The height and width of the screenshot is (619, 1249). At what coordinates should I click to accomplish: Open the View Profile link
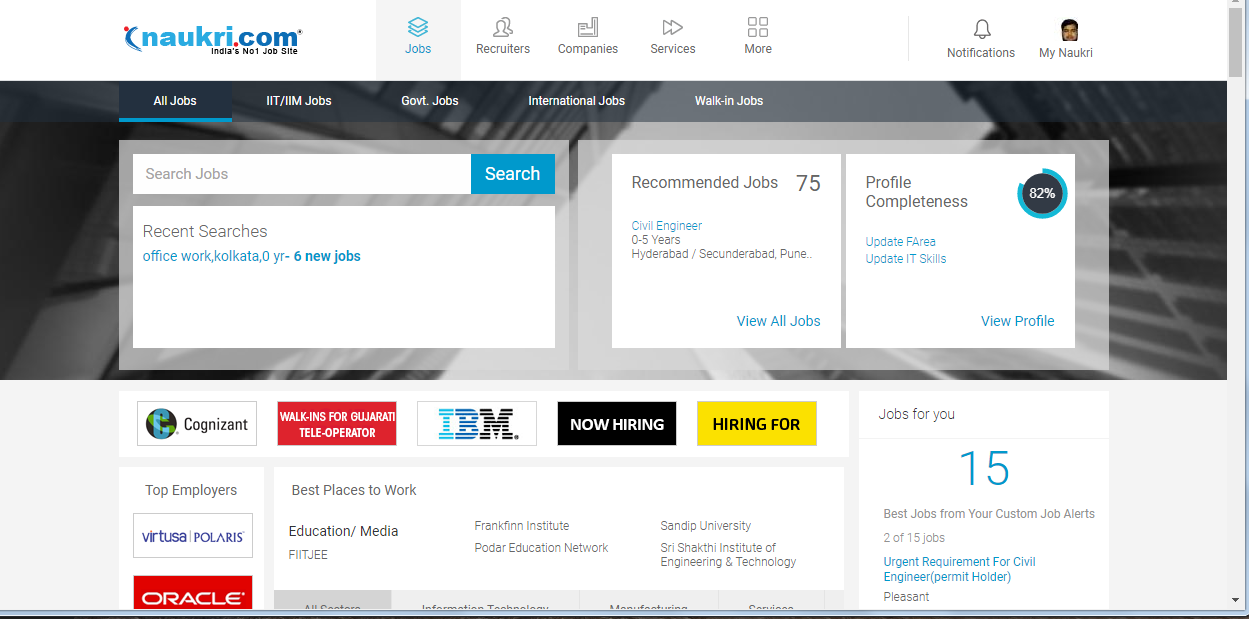(1017, 321)
